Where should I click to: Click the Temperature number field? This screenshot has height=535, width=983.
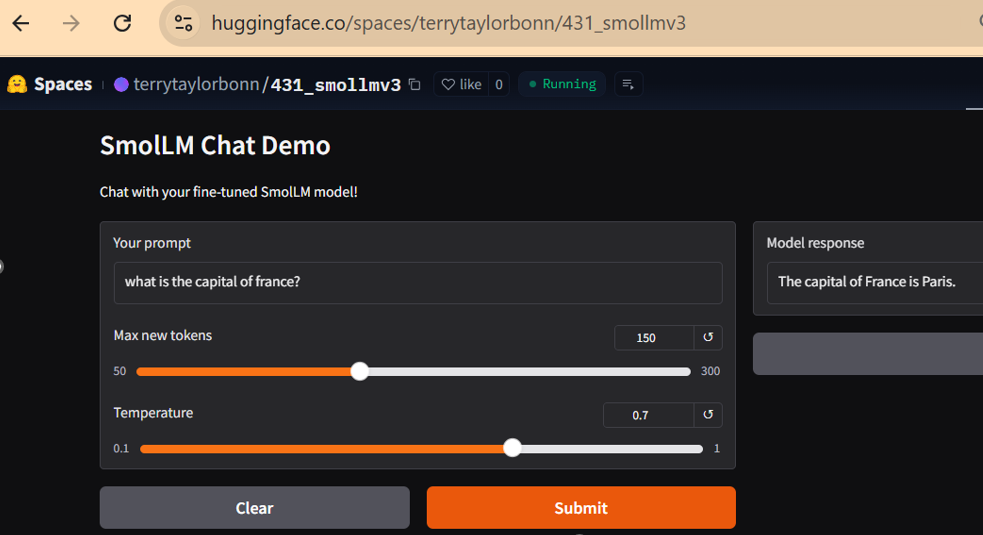click(x=648, y=415)
